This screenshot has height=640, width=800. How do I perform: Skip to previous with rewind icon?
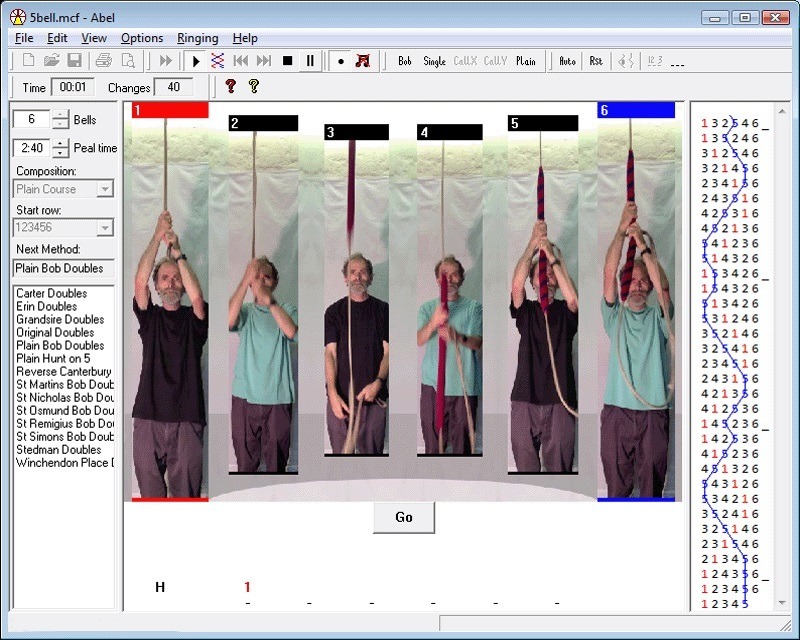[x=241, y=61]
